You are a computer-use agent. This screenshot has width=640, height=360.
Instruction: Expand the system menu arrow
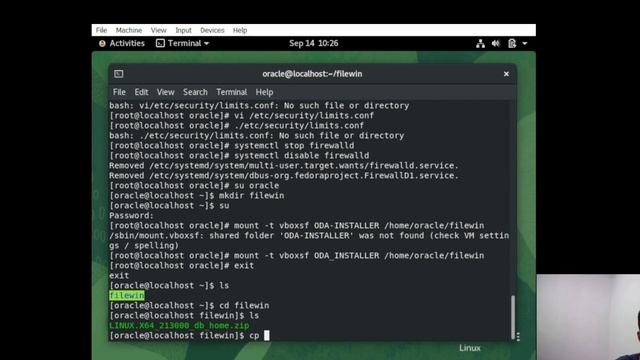pyautogui.click(x=525, y=43)
